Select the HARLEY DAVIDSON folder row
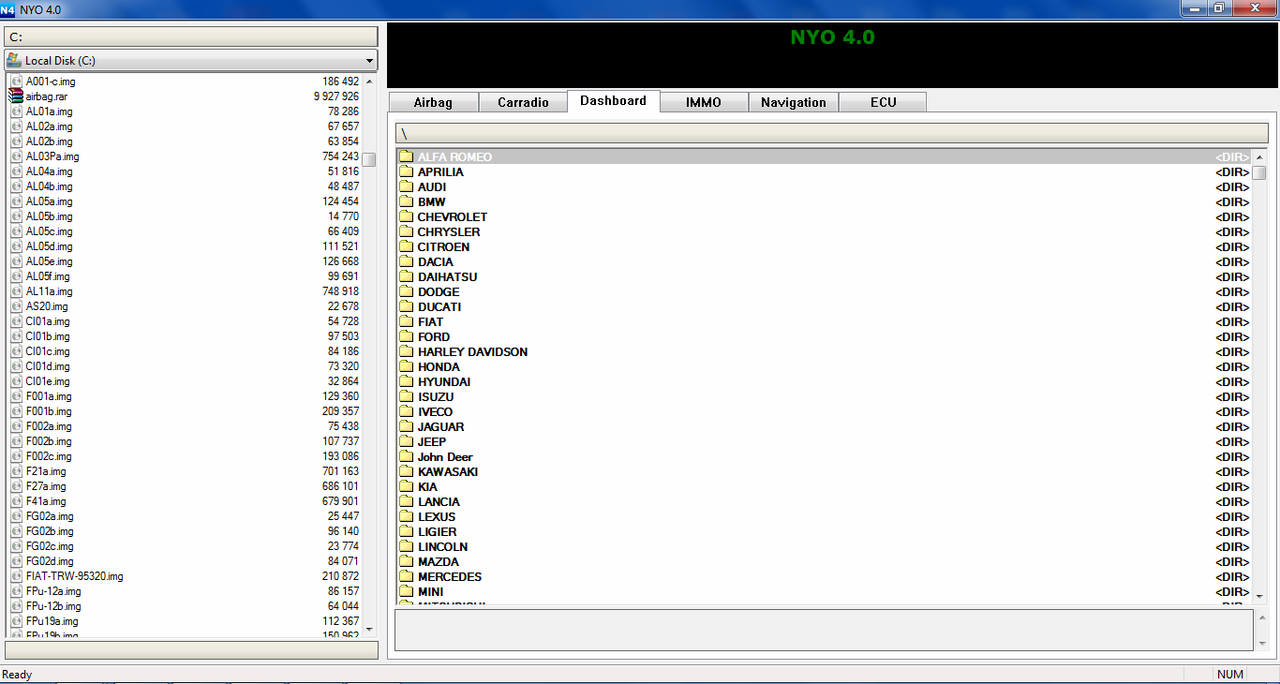Image resolution: width=1280 pixels, height=684 pixels. tap(824, 352)
